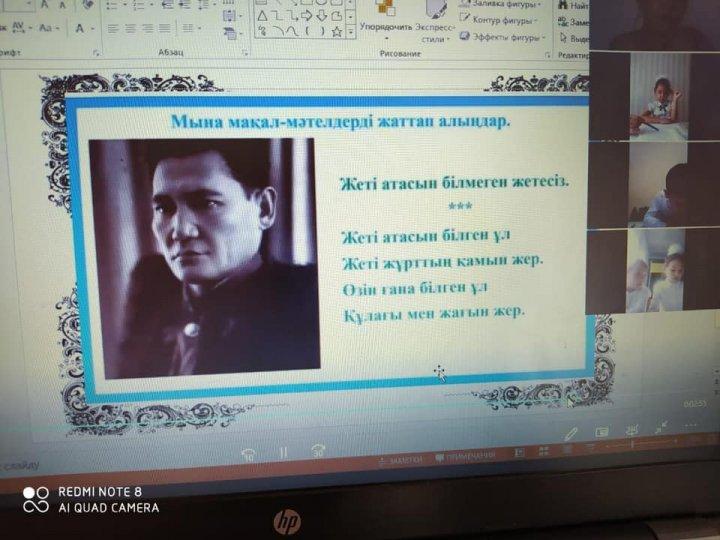Select the pen annotation tool
The width and height of the screenshot is (720, 540).
(x=570, y=434)
